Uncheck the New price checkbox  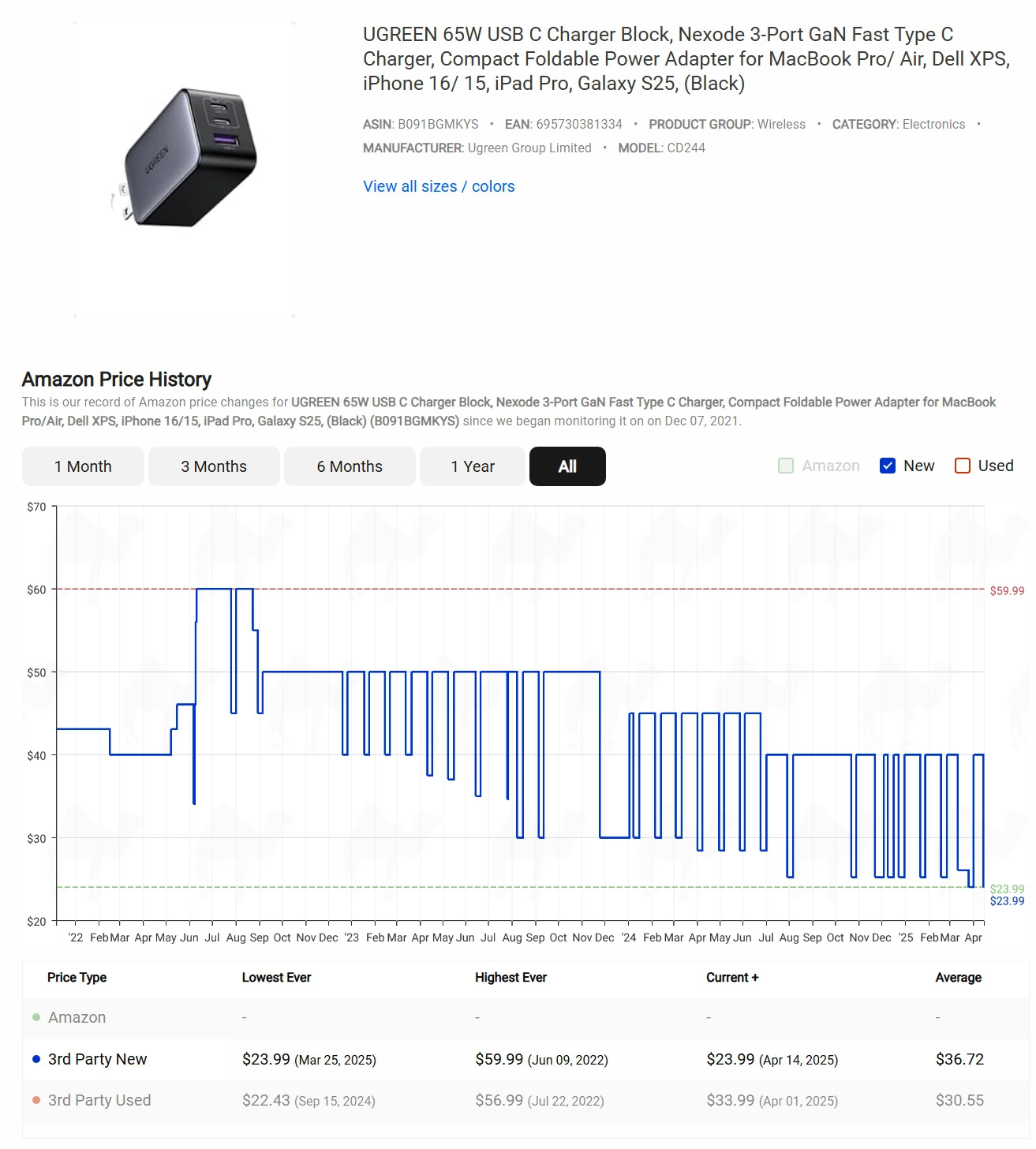click(888, 466)
